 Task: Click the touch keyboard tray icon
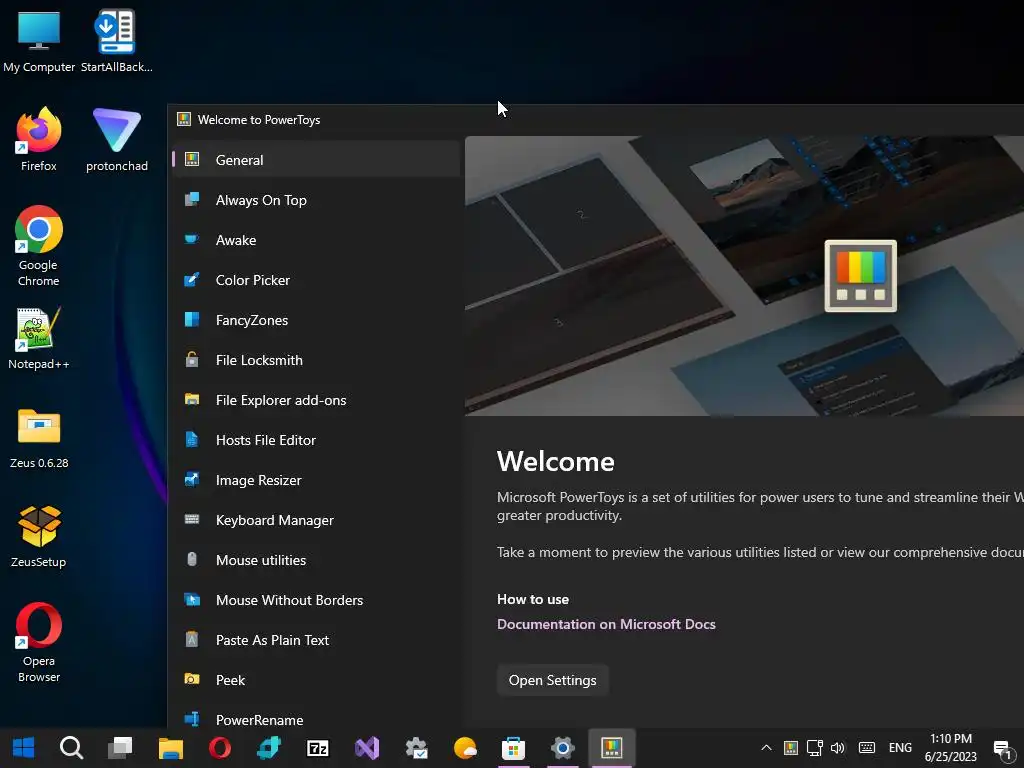pos(867,748)
